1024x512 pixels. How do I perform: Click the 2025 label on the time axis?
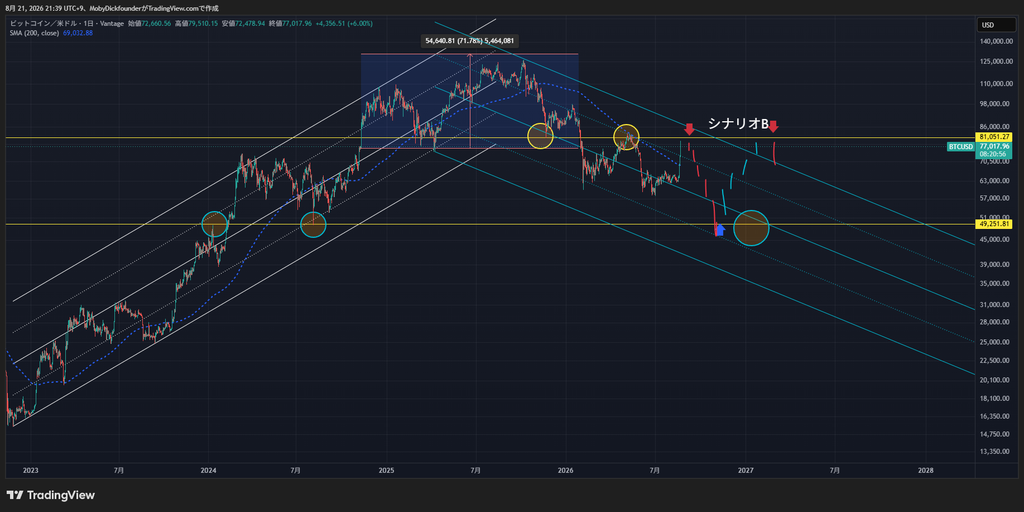387,470
